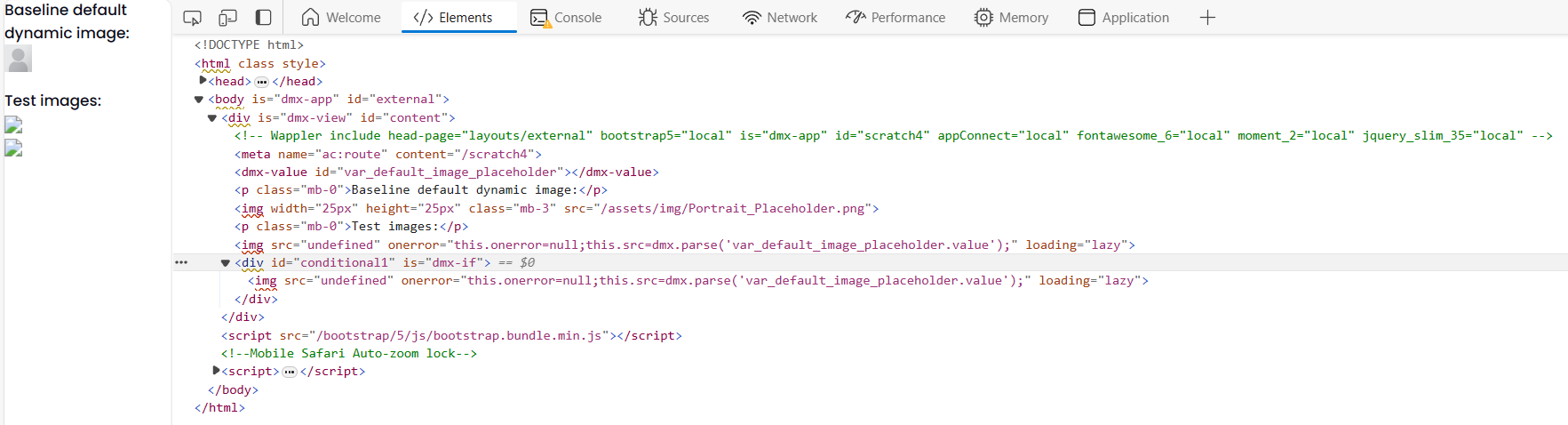Open the Application panel

[1124, 18]
